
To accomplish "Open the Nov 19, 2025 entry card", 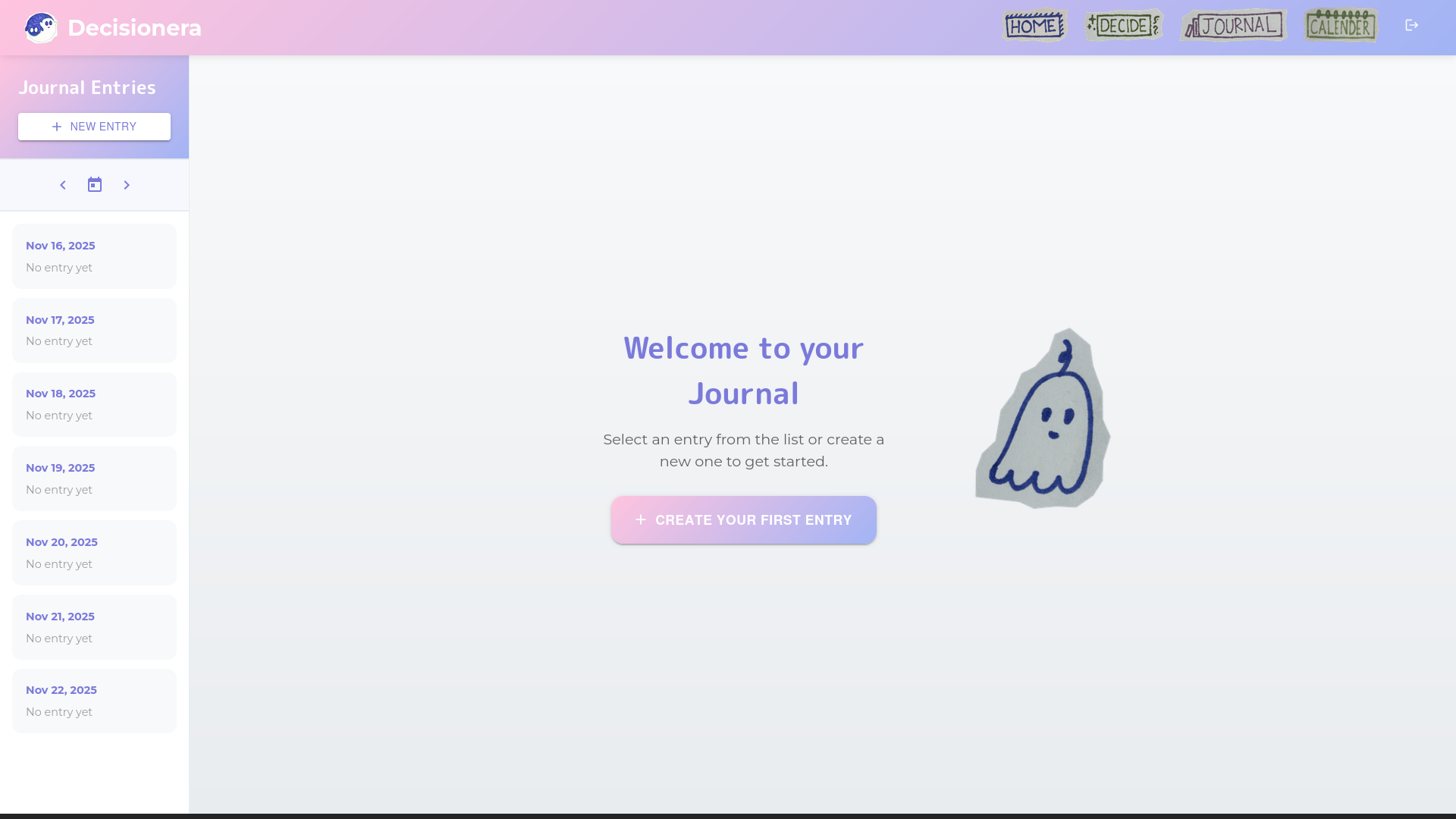I will click(x=94, y=479).
